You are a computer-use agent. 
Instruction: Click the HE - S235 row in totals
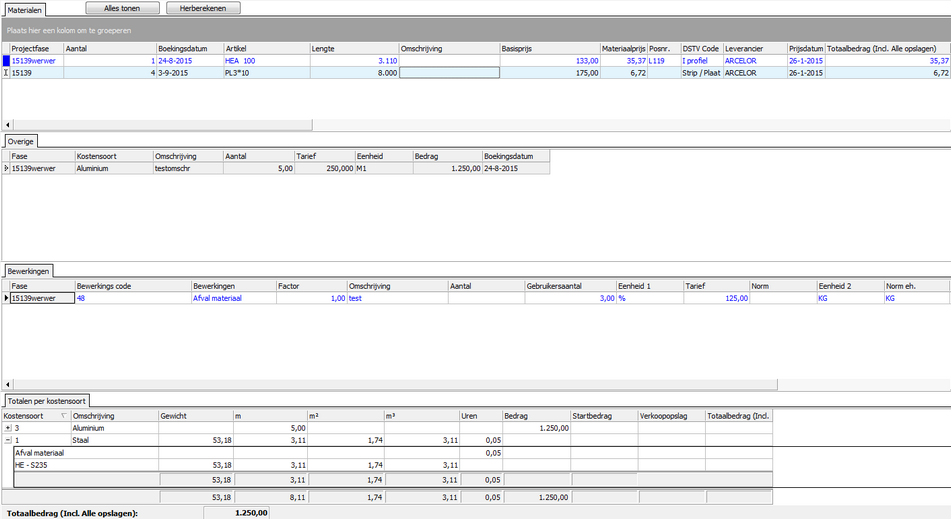pos(393,465)
